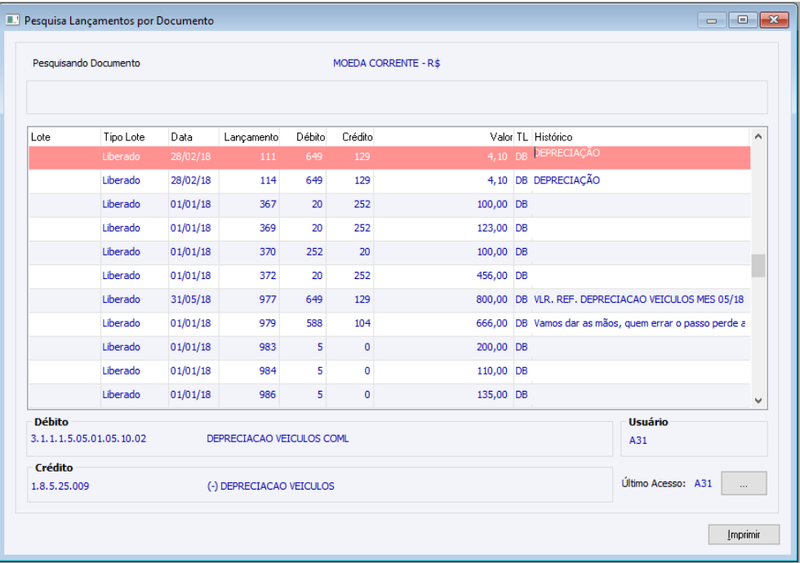Select the row with Lançamento 372
The width and height of the screenshot is (800, 563).
tap(389, 276)
